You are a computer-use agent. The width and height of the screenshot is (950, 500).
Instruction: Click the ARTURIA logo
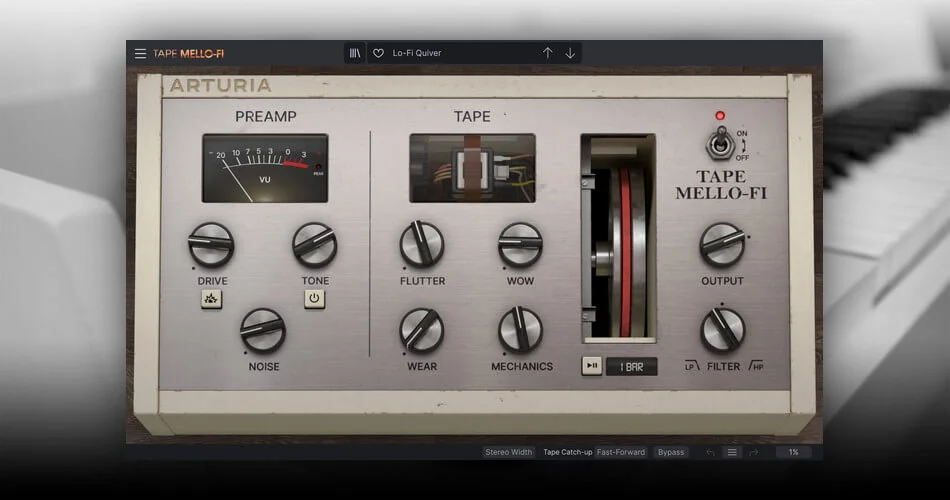click(x=221, y=85)
